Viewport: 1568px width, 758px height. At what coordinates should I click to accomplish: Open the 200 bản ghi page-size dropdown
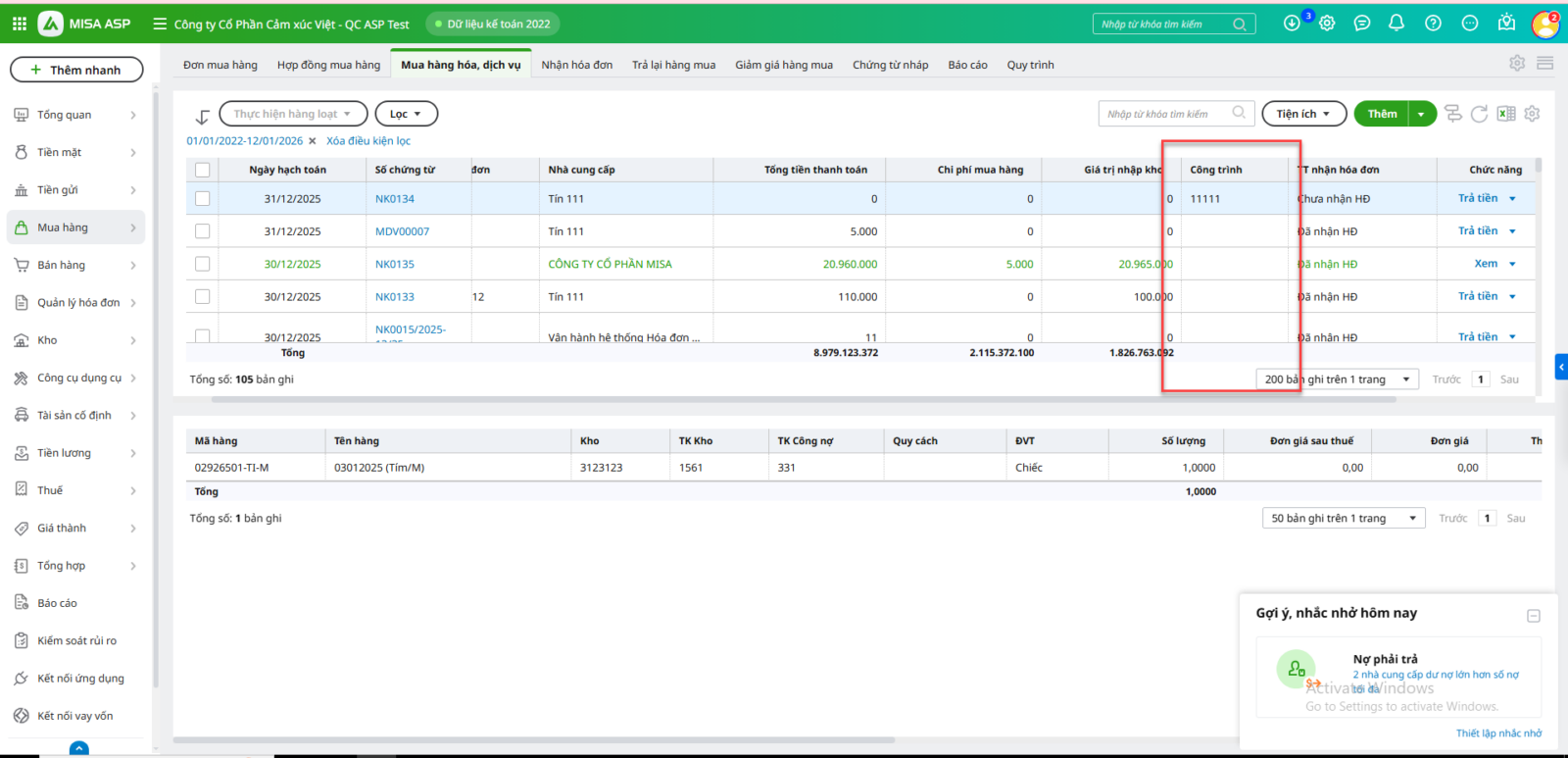(x=1337, y=379)
